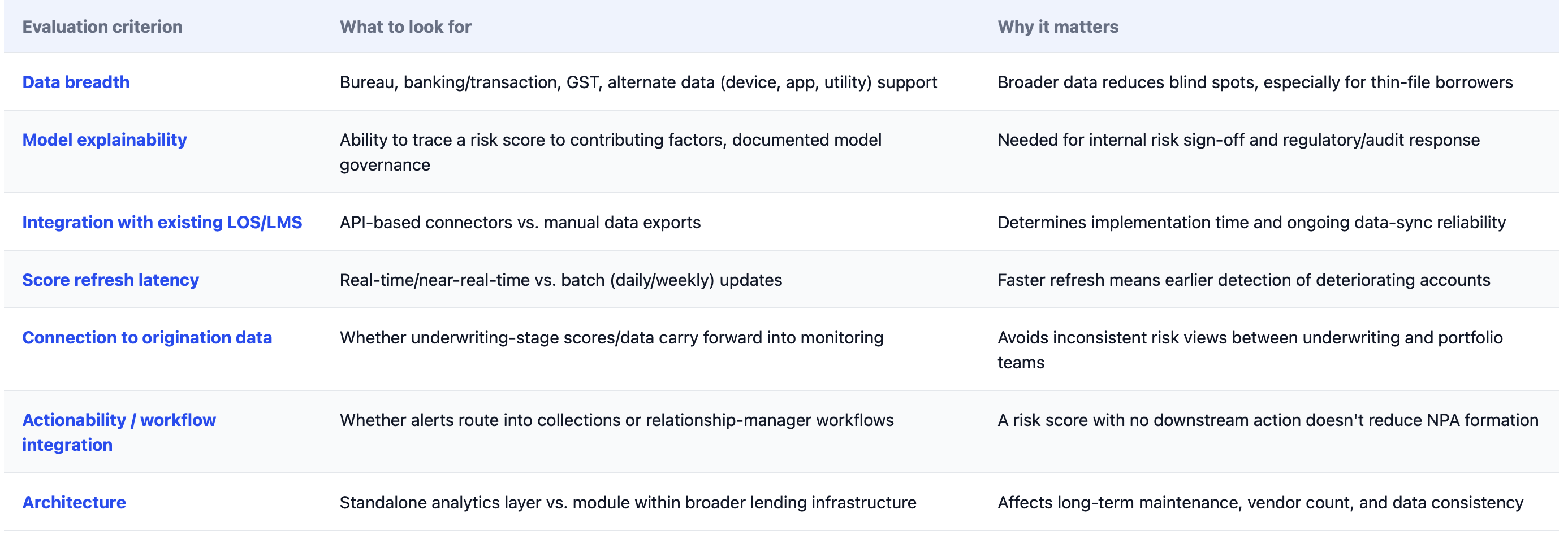Click the API-based connectors vs. manual exports cell
The width and height of the screenshot is (1568, 535).
(x=520, y=223)
